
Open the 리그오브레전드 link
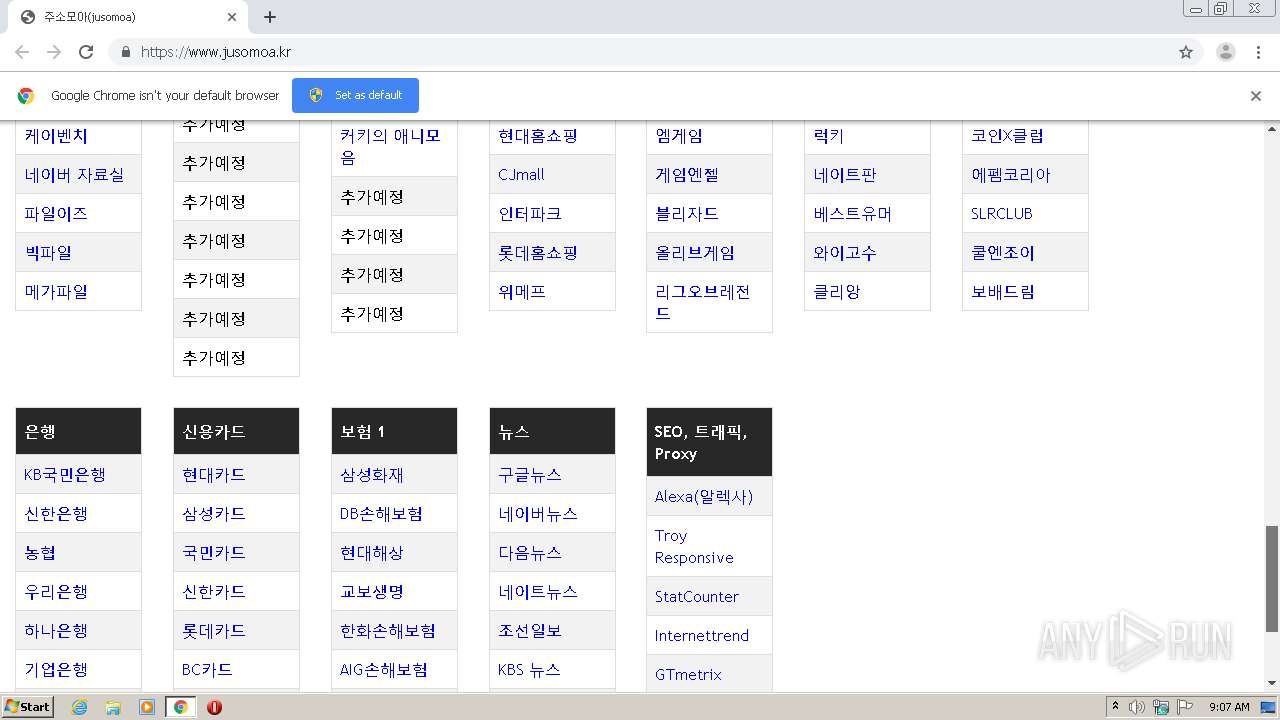(x=703, y=302)
